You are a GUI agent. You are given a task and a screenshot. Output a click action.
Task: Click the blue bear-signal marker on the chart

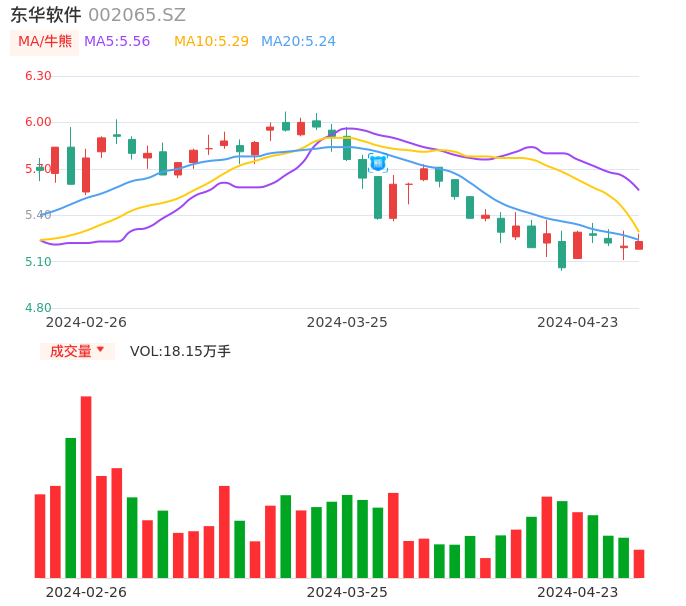(377, 162)
